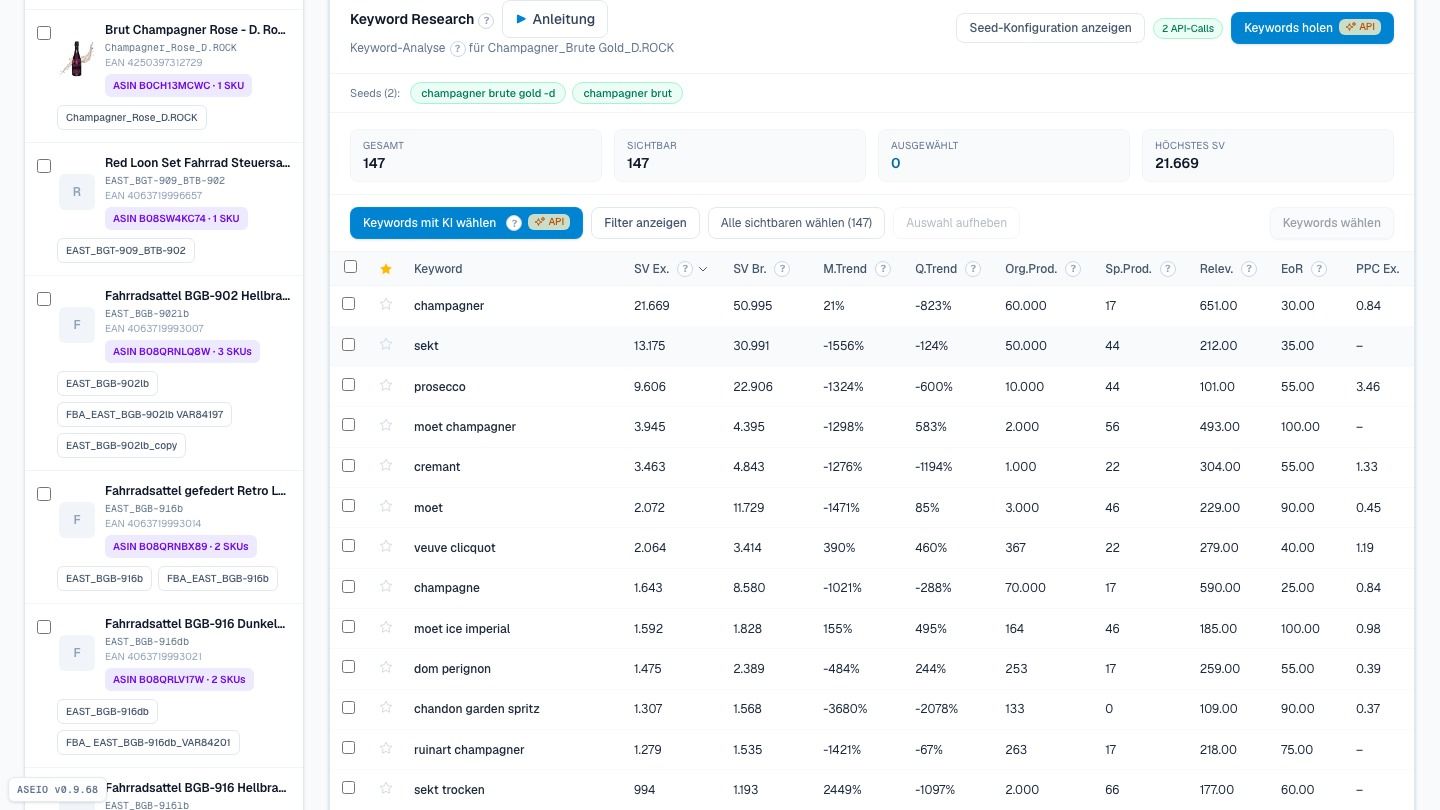Toggle the select-all checkbox in table header
Viewport: 1440px width, 810px height.
coord(350,267)
